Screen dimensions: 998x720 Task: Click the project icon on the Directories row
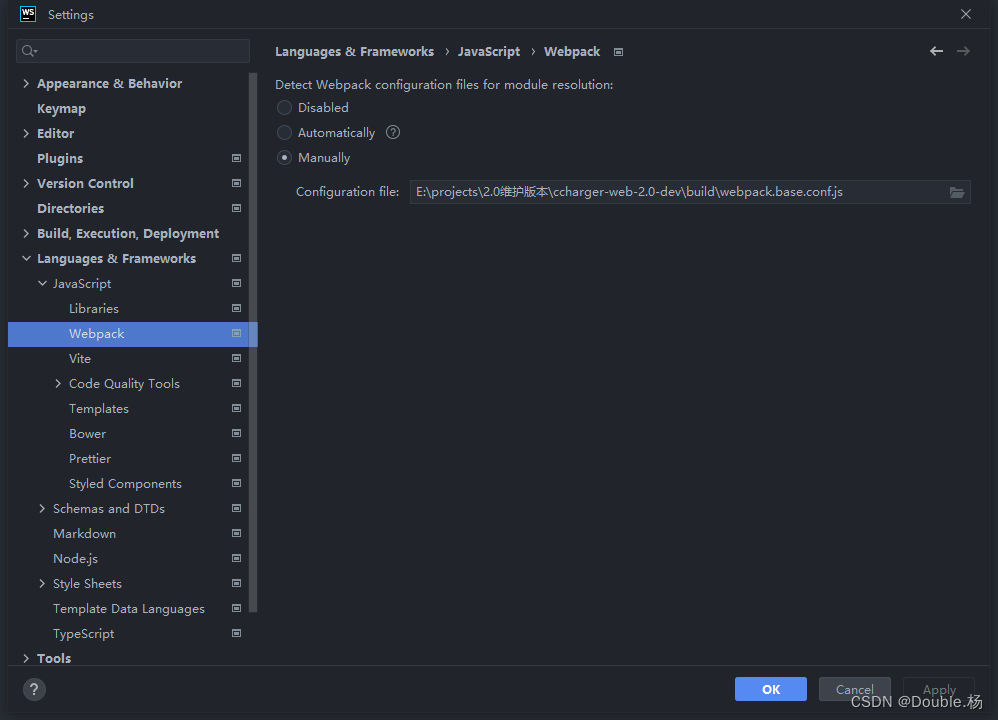pyautogui.click(x=236, y=208)
